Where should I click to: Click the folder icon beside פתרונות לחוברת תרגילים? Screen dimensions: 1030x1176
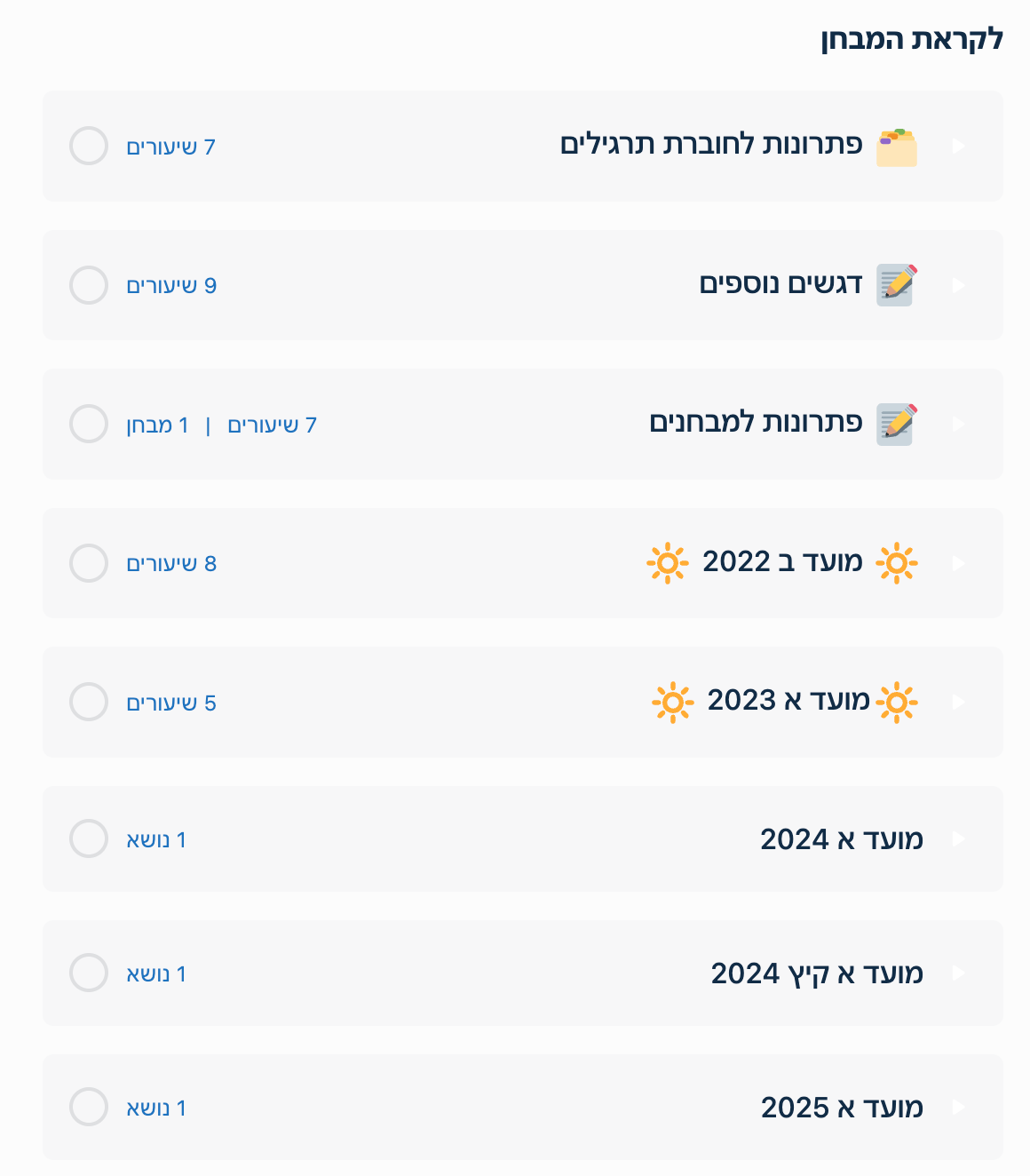[x=897, y=147]
